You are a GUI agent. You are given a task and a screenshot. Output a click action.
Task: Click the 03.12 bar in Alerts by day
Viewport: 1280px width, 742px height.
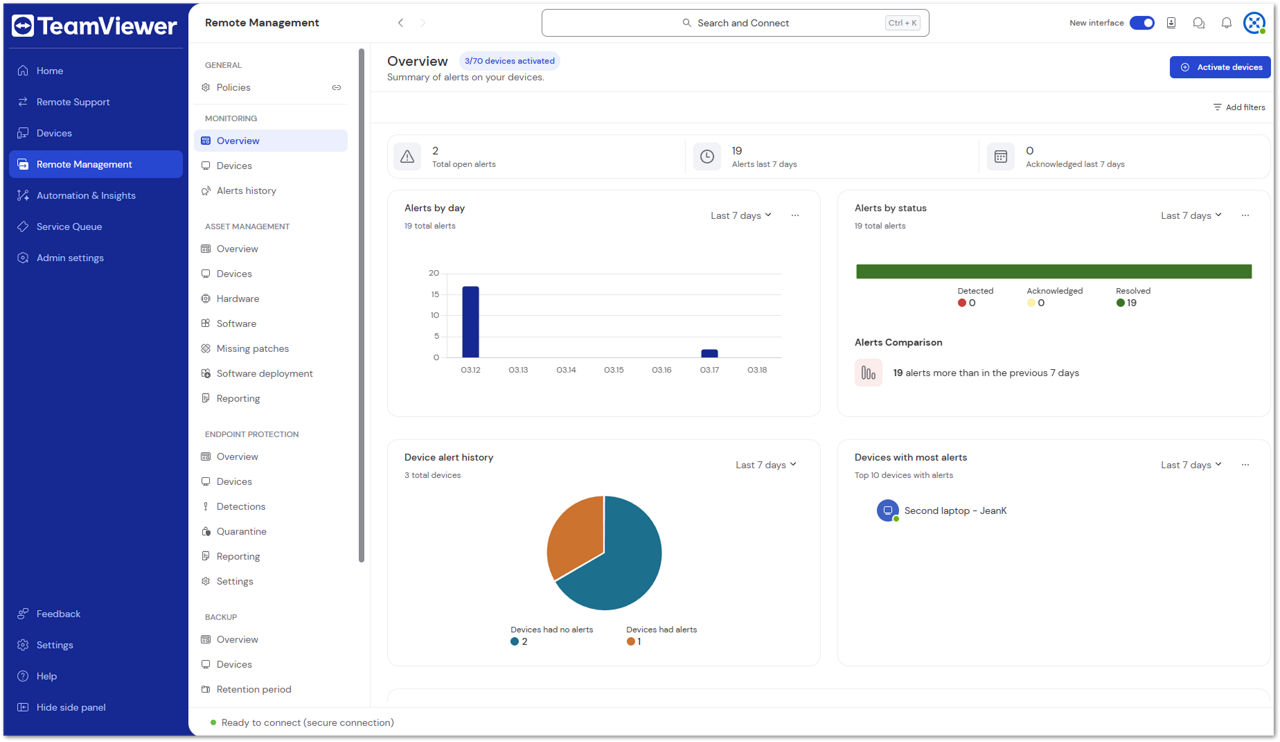coord(470,322)
